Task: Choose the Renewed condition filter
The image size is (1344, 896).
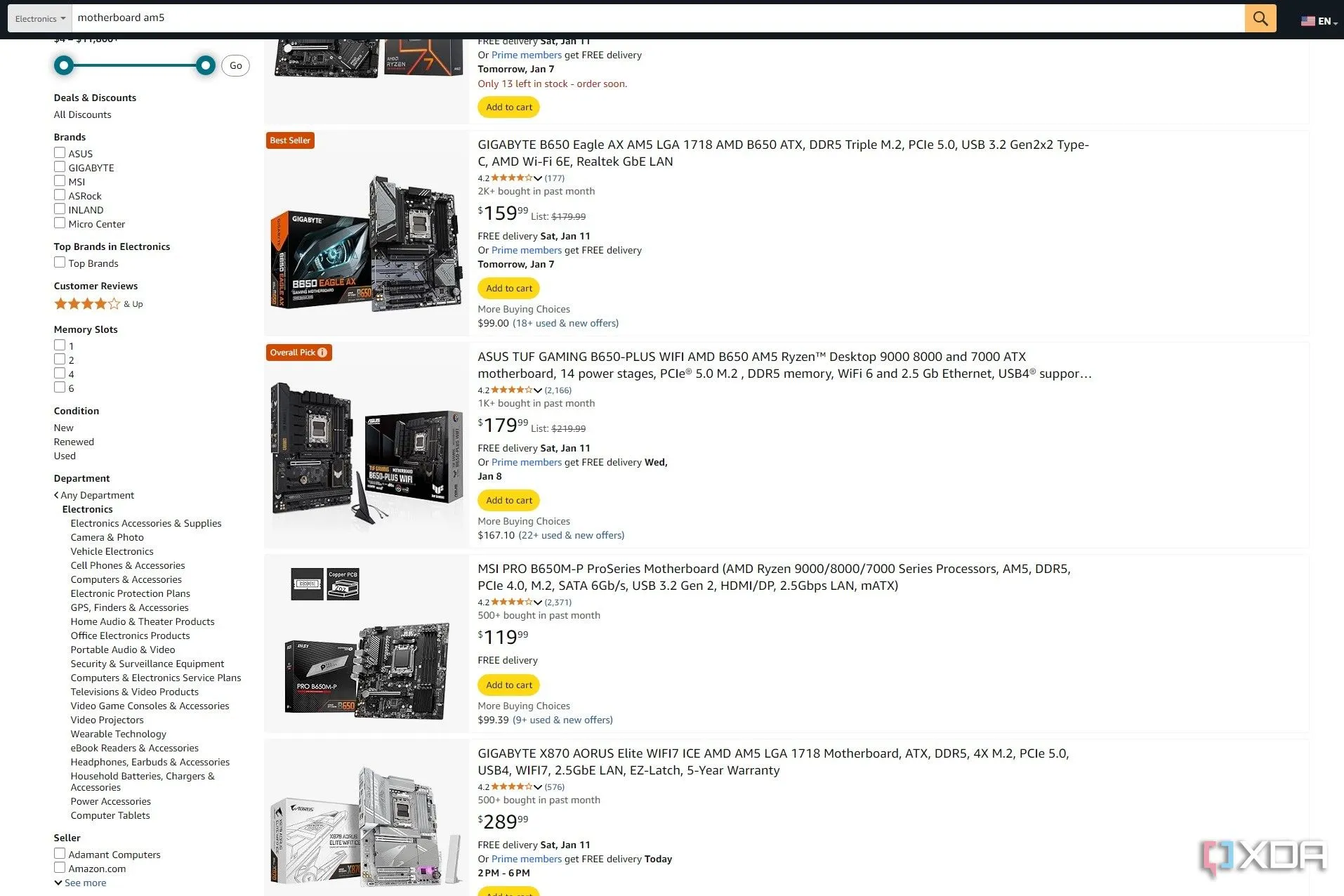Action: coord(74,442)
